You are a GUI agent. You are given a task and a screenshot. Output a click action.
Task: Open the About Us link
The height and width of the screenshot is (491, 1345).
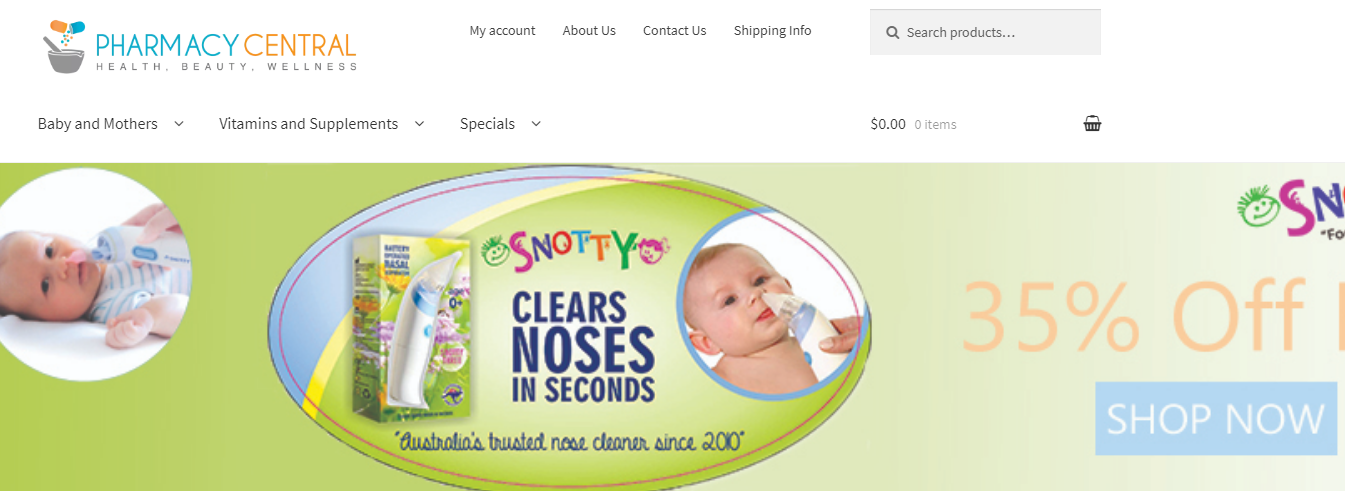(x=589, y=31)
